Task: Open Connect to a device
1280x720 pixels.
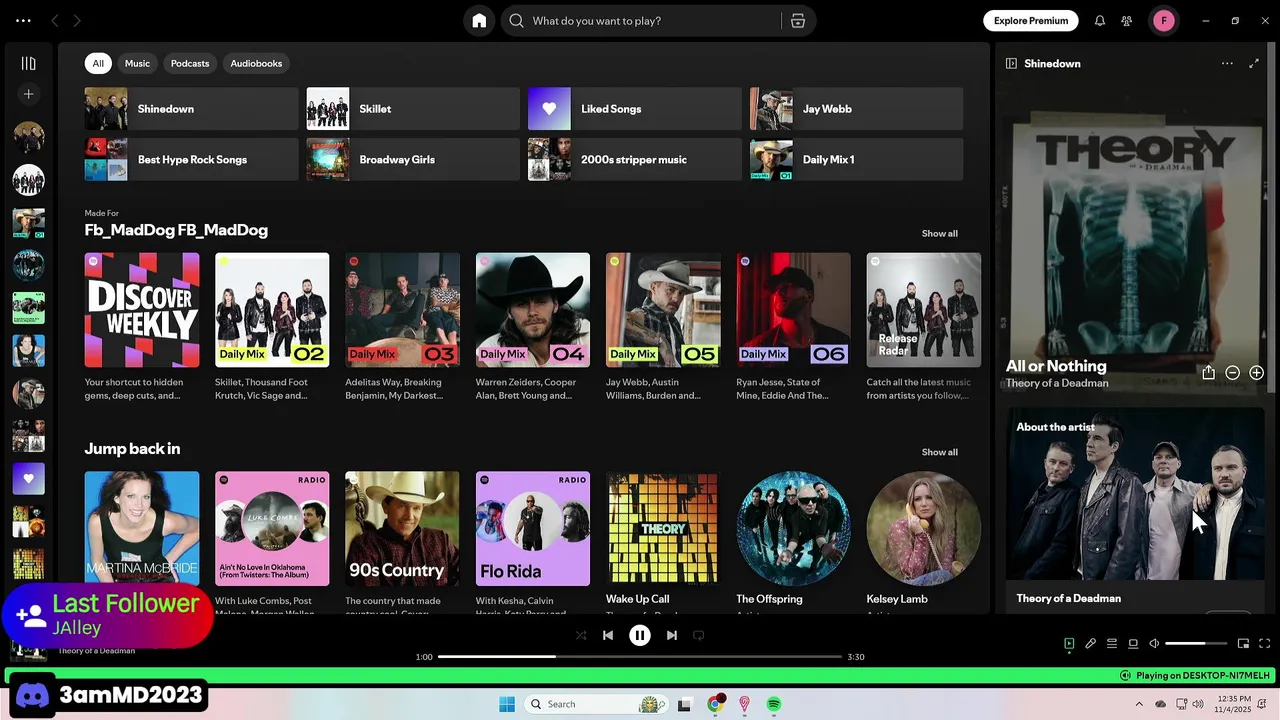Action: pyautogui.click(x=1133, y=644)
